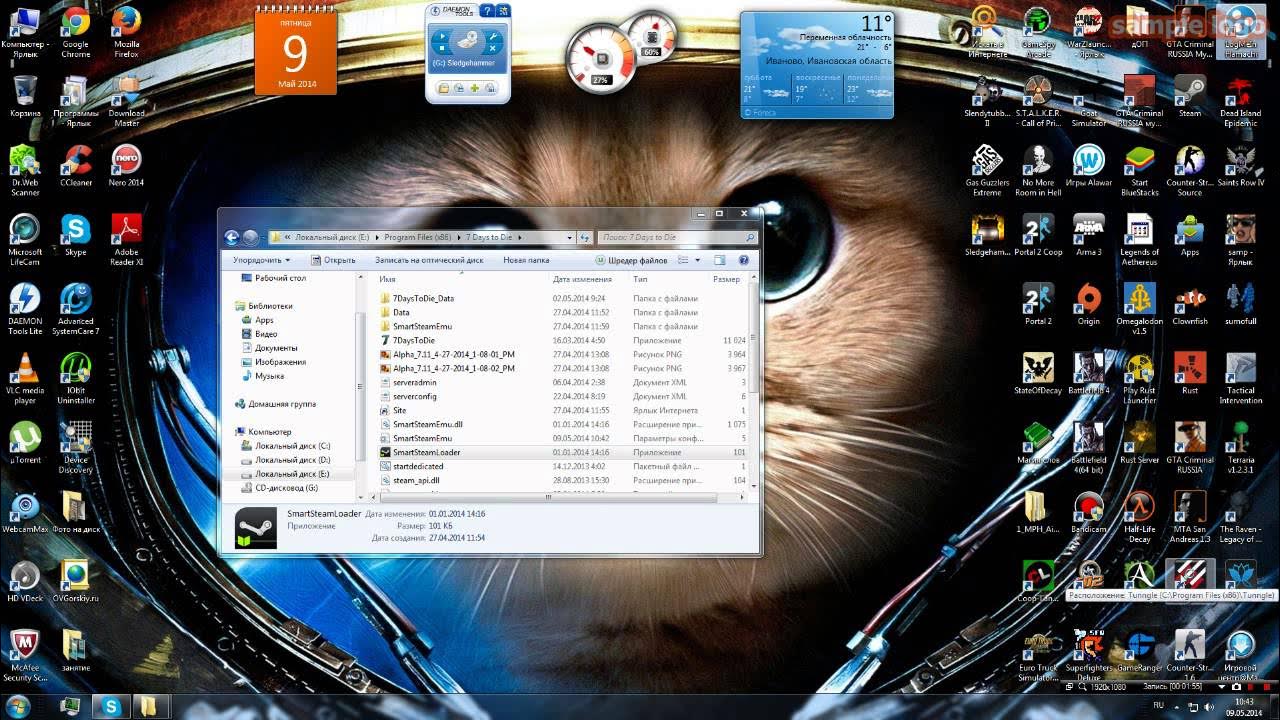This screenshot has width=1280, height=720.
Task: Select the CCleaner desktop icon
Action: [x=75, y=166]
